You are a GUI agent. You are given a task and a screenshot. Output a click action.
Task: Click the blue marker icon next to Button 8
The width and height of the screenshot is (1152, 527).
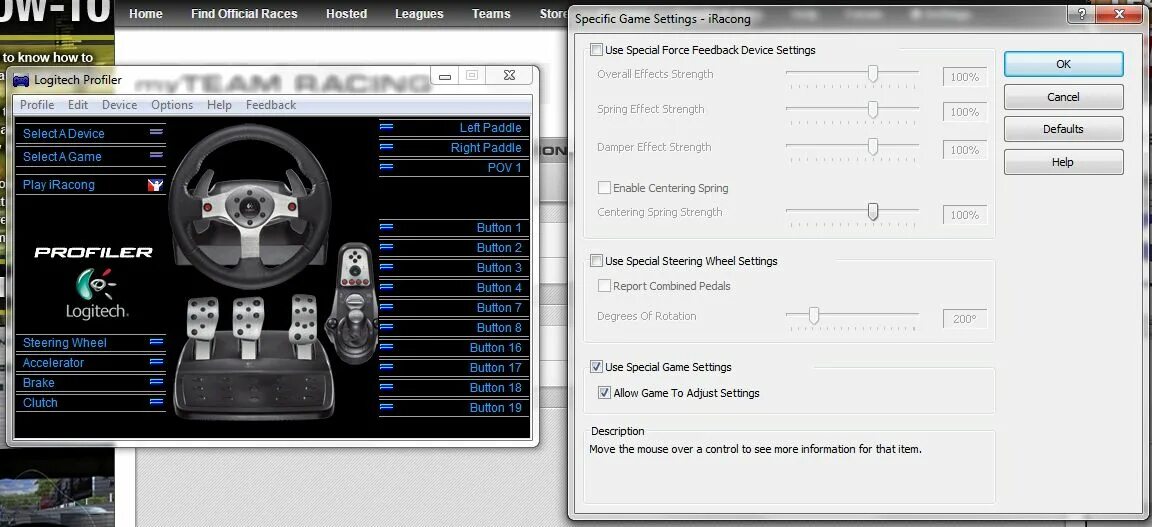point(386,327)
